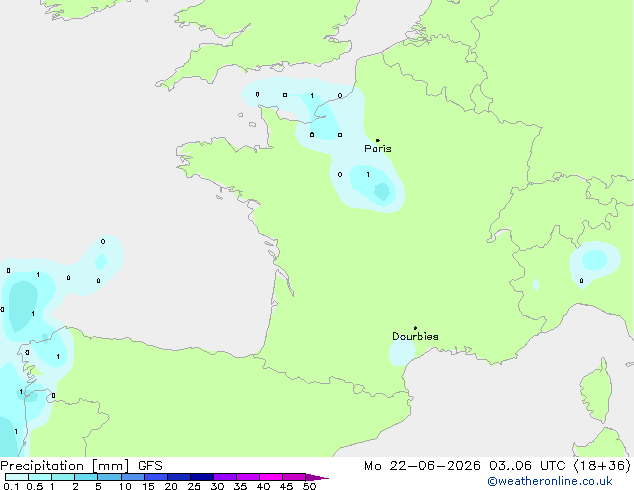Click the legend value '35'

[241, 486]
